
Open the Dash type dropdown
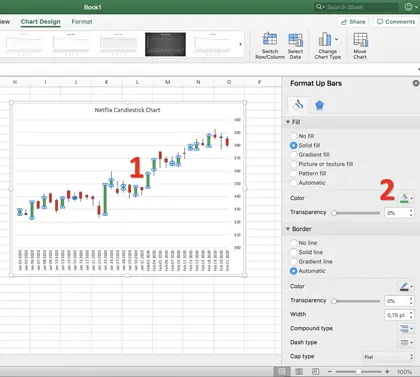[x=406, y=343]
